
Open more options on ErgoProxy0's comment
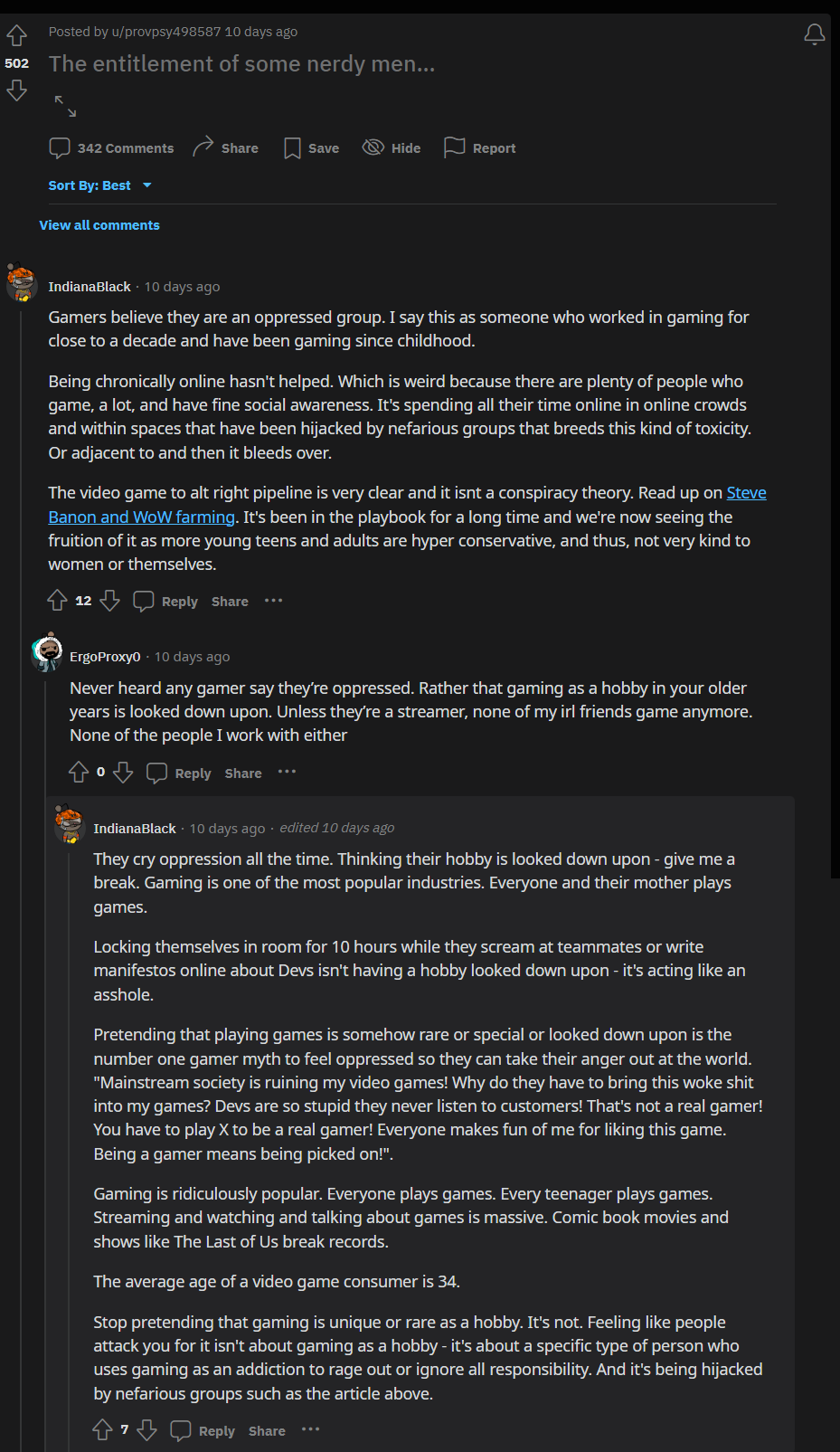tap(287, 772)
